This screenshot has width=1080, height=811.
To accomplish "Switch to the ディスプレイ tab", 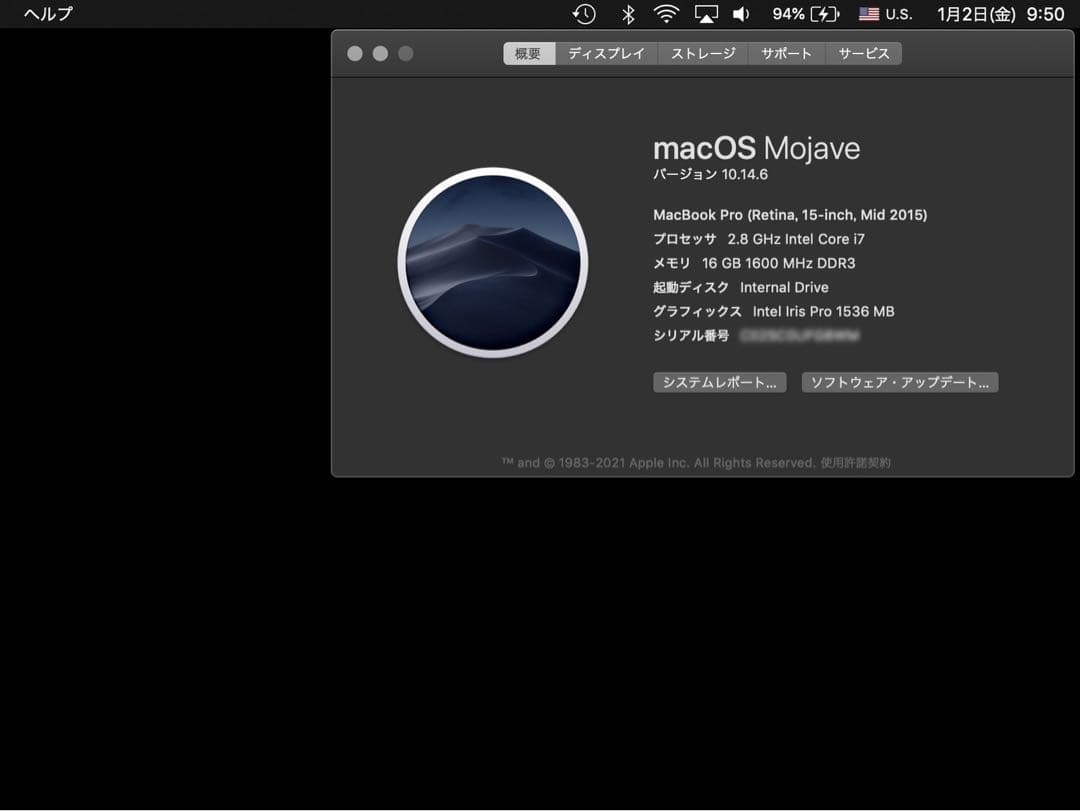I will pyautogui.click(x=606, y=53).
